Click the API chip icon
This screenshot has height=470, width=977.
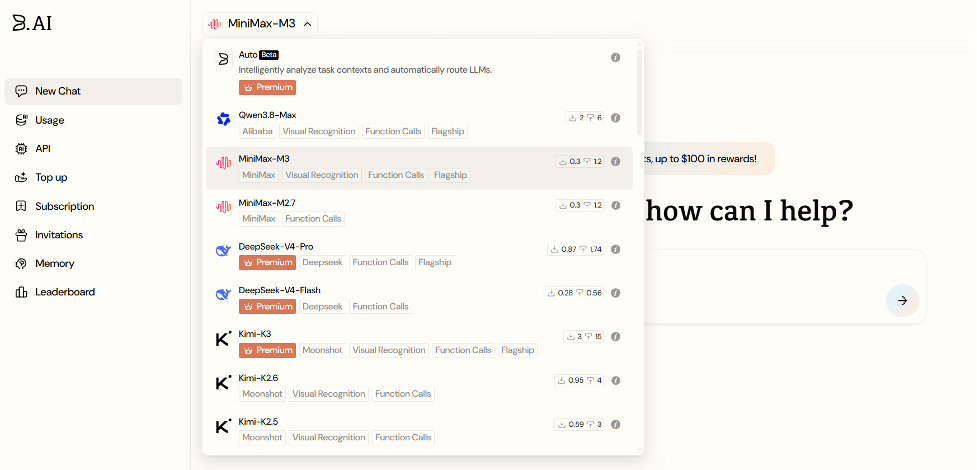21,148
